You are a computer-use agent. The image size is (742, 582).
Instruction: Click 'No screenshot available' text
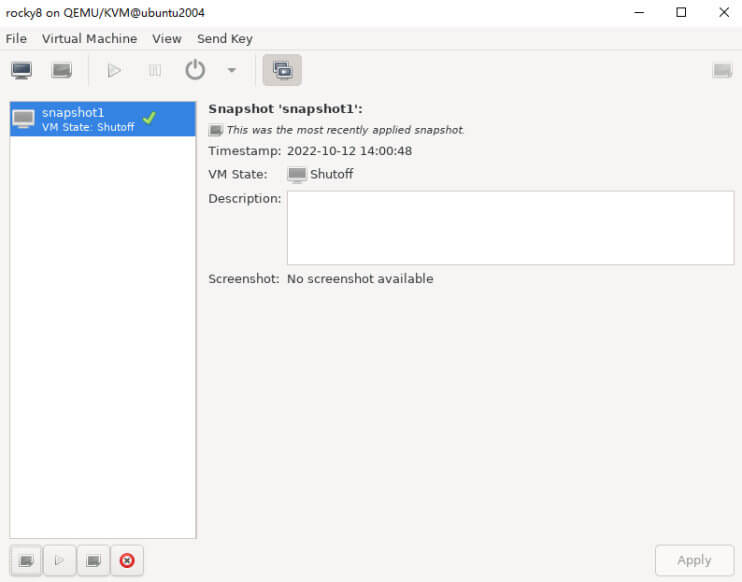click(x=360, y=279)
